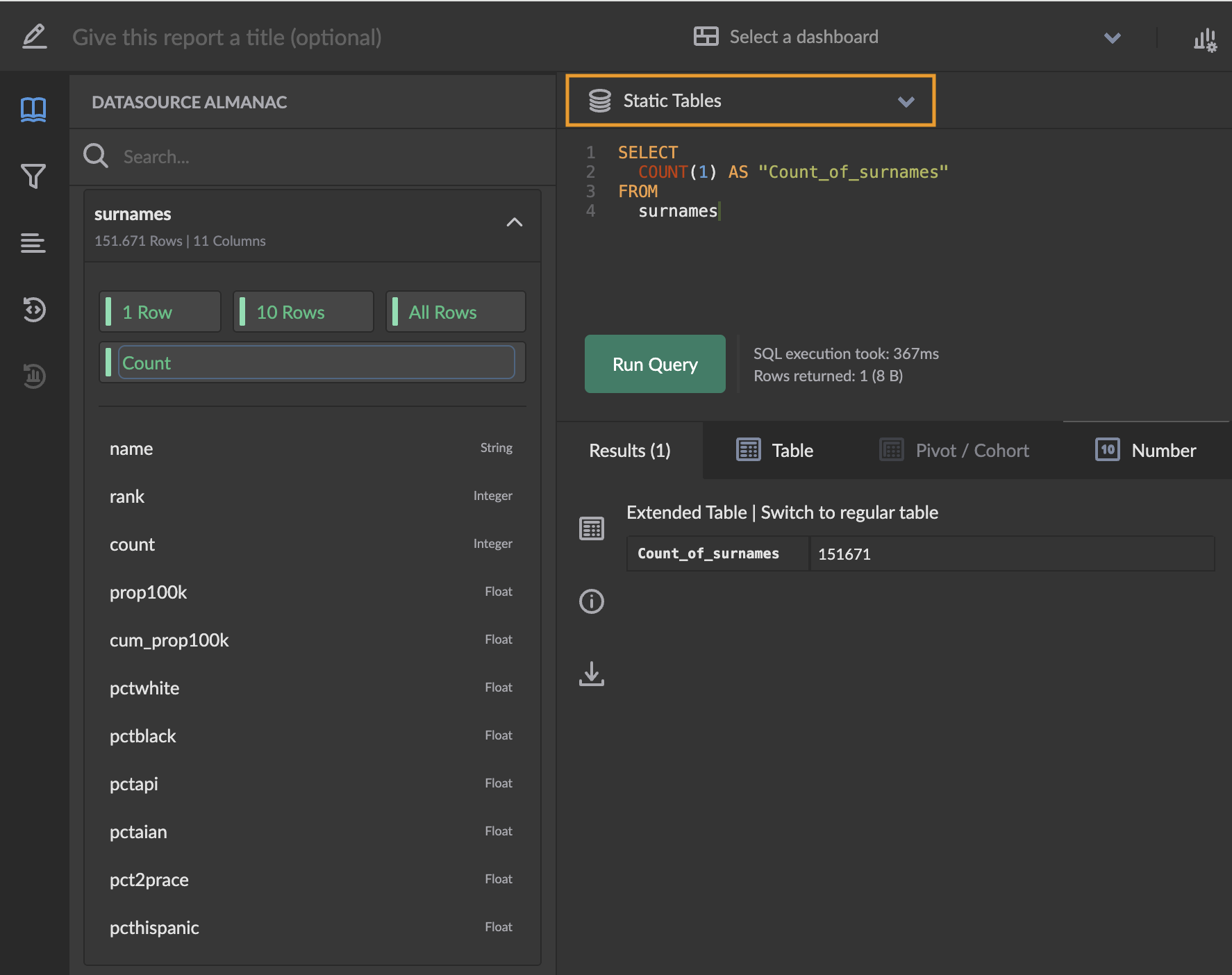Switch to the Number tab
The image size is (1232, 975).
coord(1146,451)
